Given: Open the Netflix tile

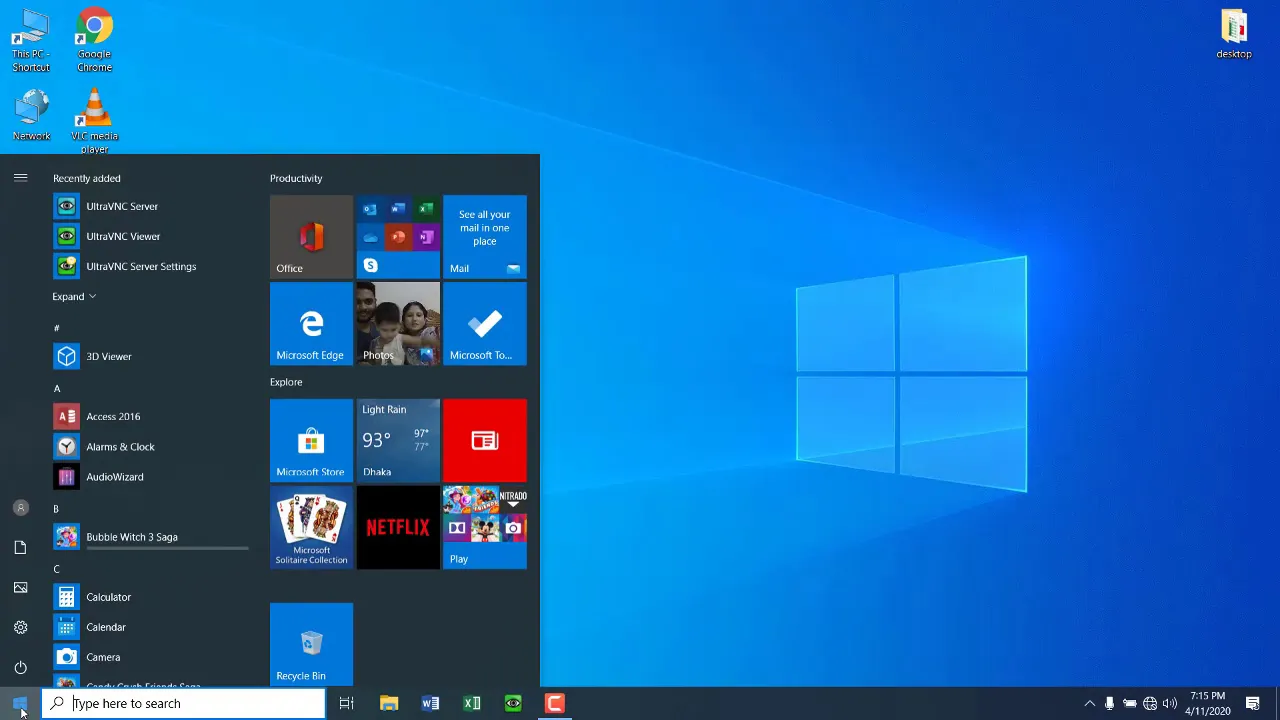Looking at the screenshot, I should pos(398,527).
